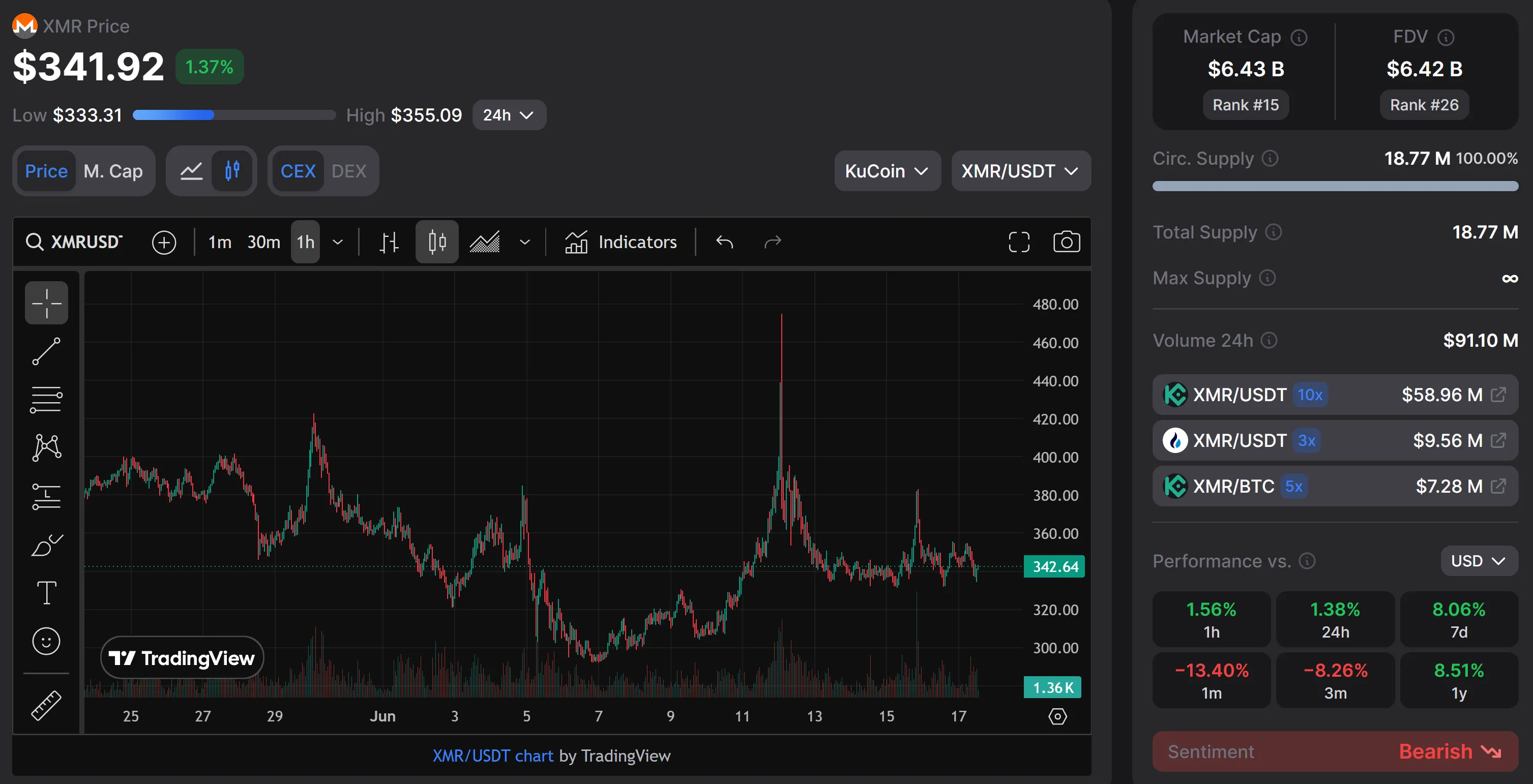Open the Fibonacci retracement tool
The width and height of the screenshot is (1533, 784).
coord(46,399)
